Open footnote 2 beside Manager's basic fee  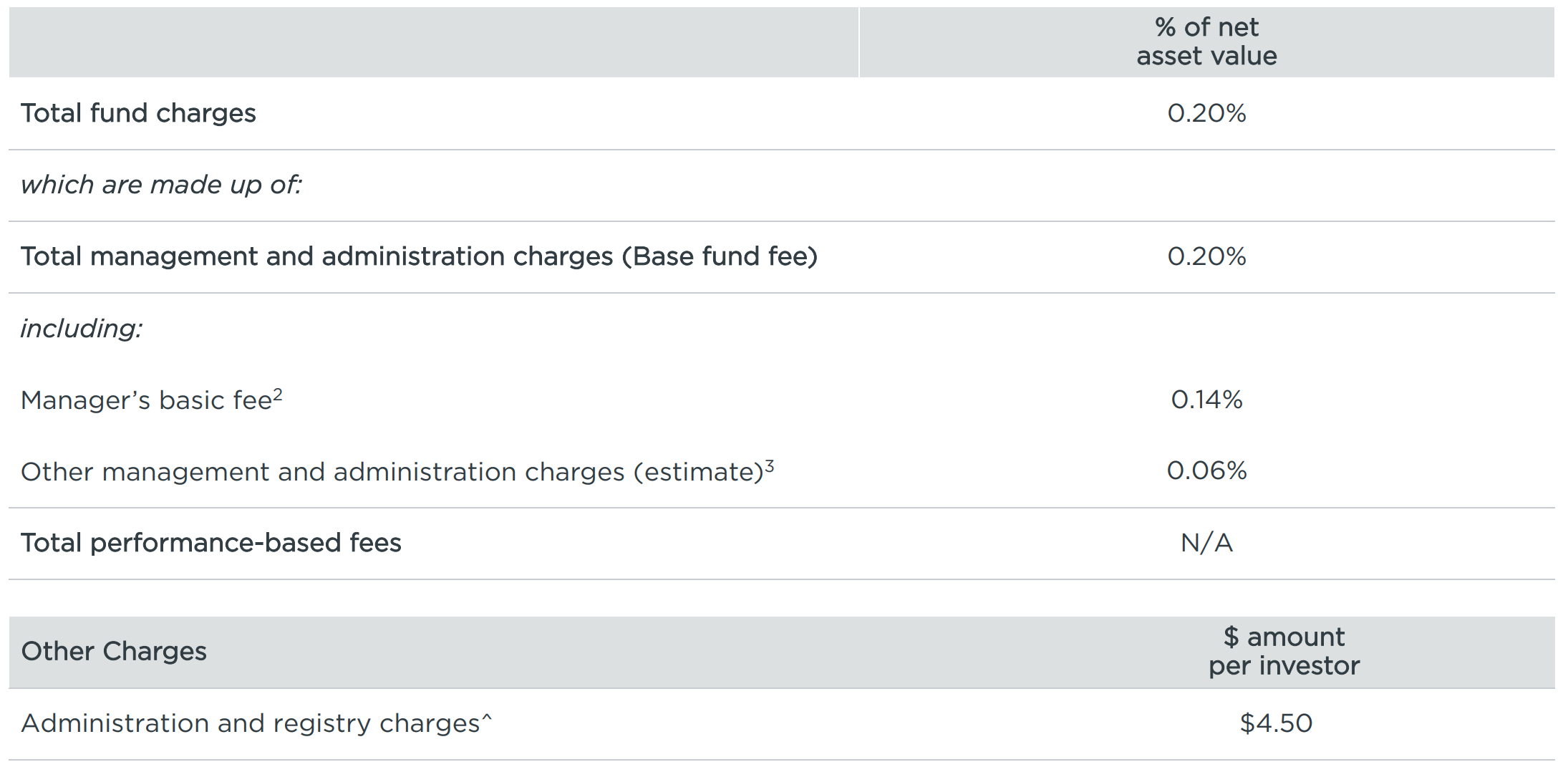click(278, 394)
